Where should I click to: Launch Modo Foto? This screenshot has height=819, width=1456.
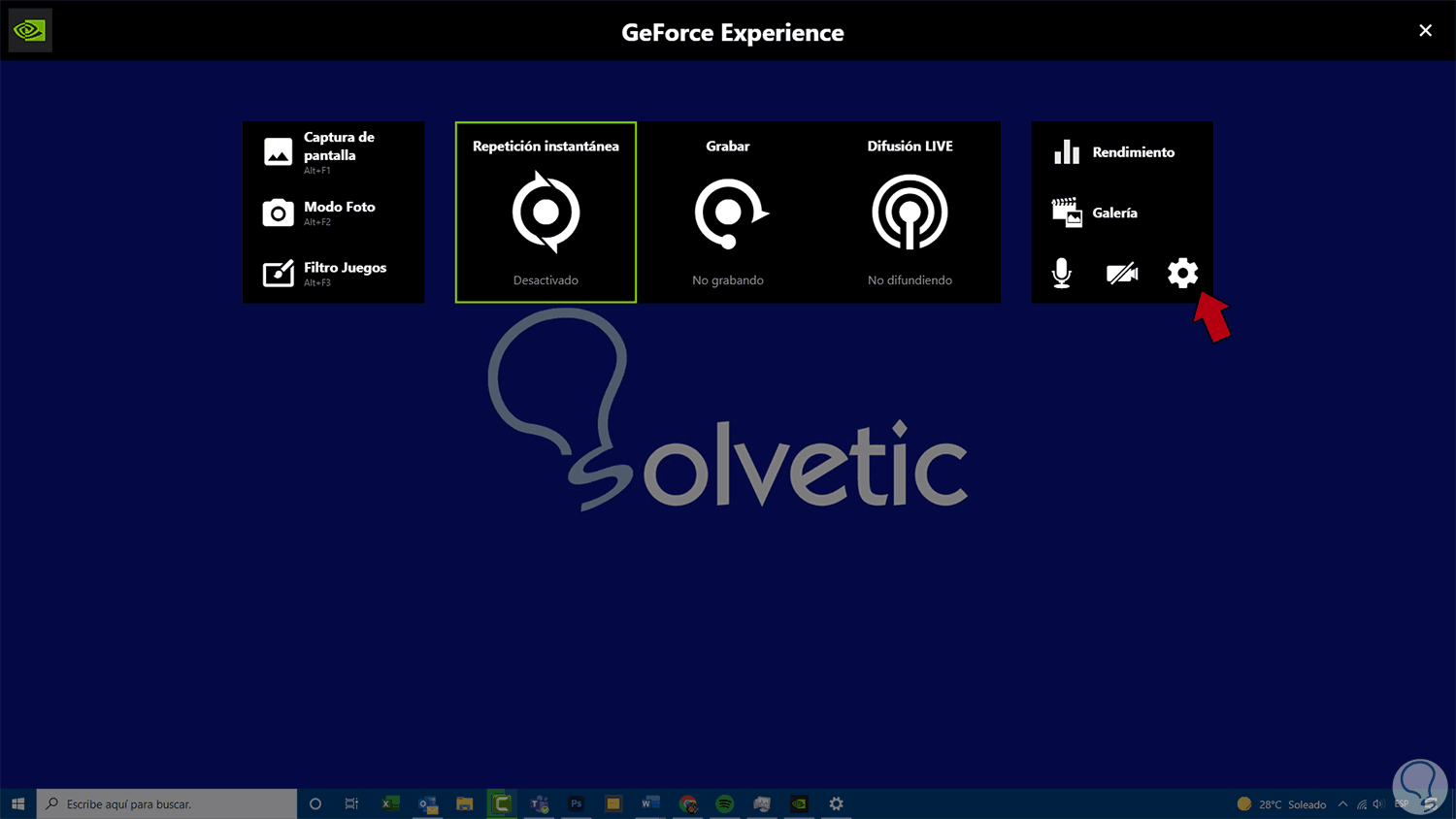point(333,213)
